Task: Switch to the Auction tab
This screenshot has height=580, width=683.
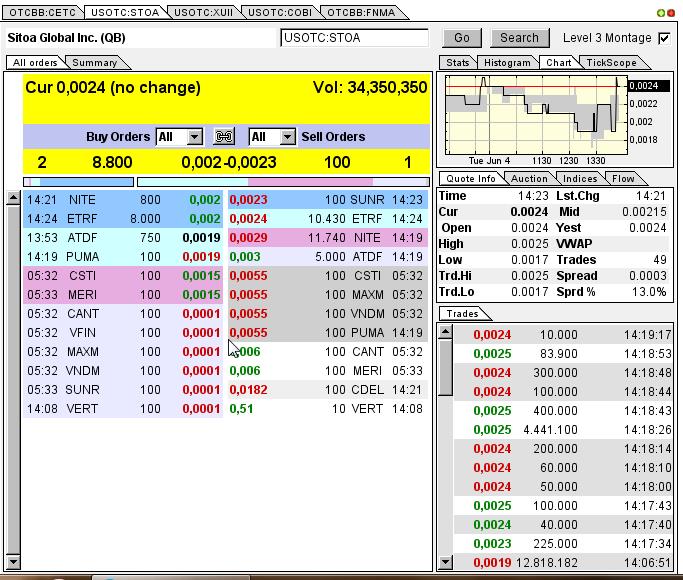Action: [529, 179]
